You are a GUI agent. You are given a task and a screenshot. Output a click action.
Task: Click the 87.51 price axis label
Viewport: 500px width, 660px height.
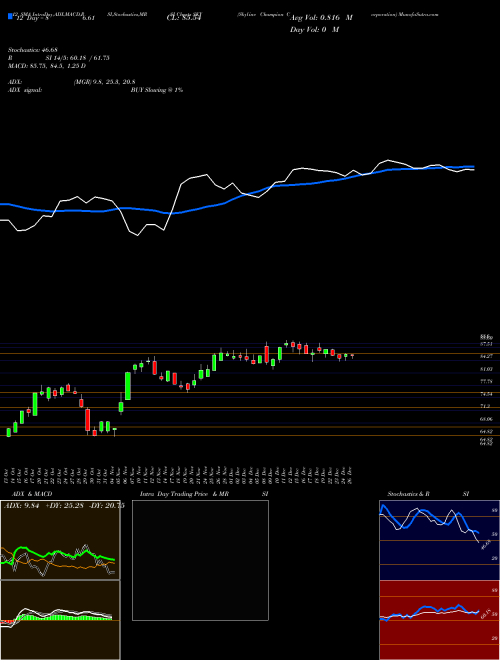click(x=486, y=344)
